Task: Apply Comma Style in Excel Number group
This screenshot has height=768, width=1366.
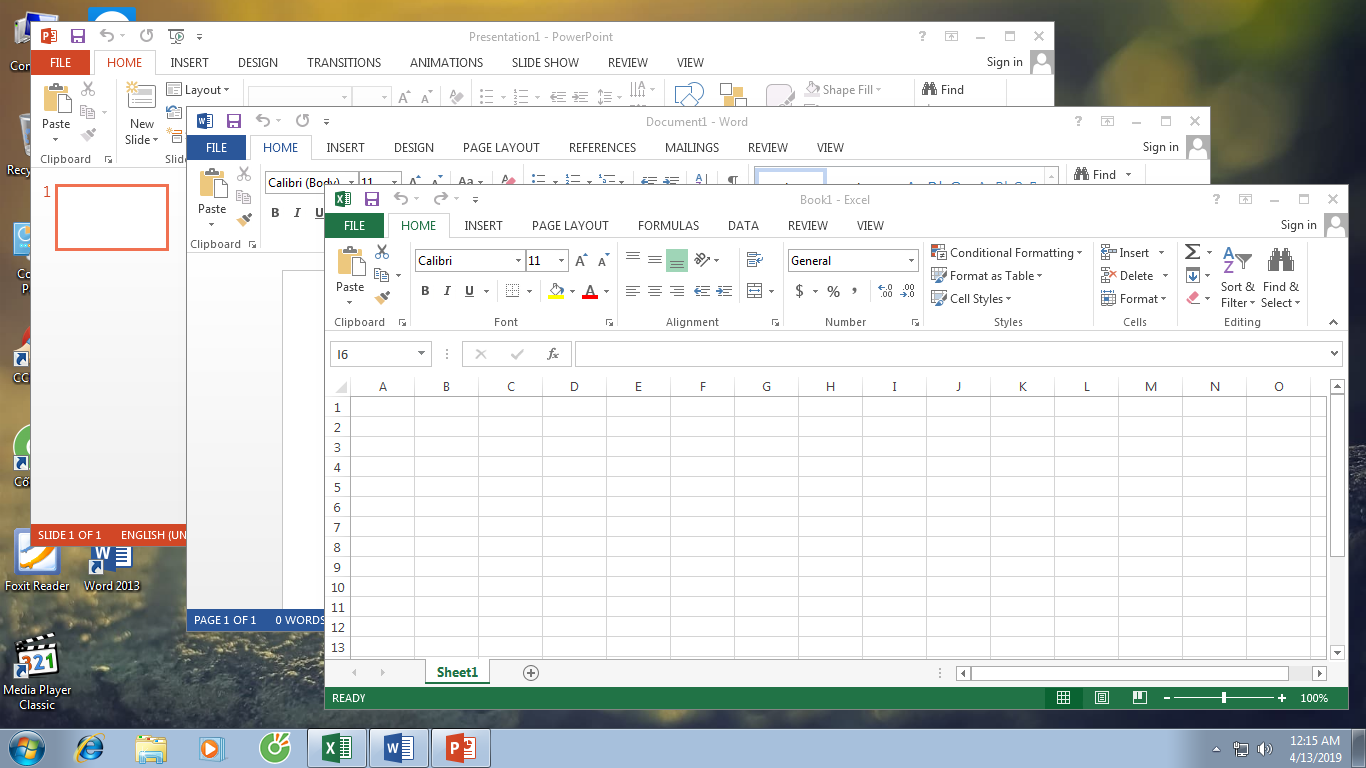Action: coord(855,292)
